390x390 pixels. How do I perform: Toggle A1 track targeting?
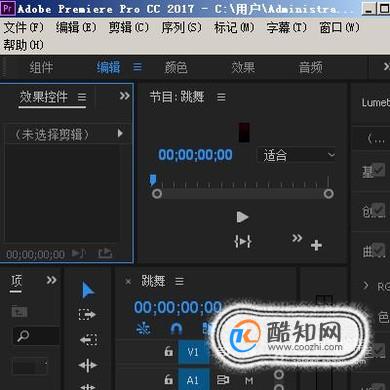coord(193,380)
